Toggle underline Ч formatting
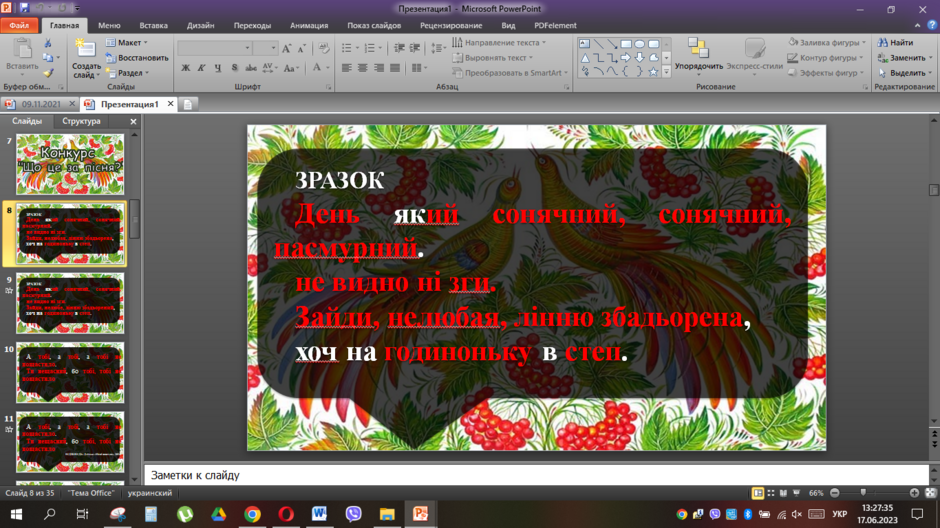This screenshot has width=940, height=528. (x=218, y=68)
